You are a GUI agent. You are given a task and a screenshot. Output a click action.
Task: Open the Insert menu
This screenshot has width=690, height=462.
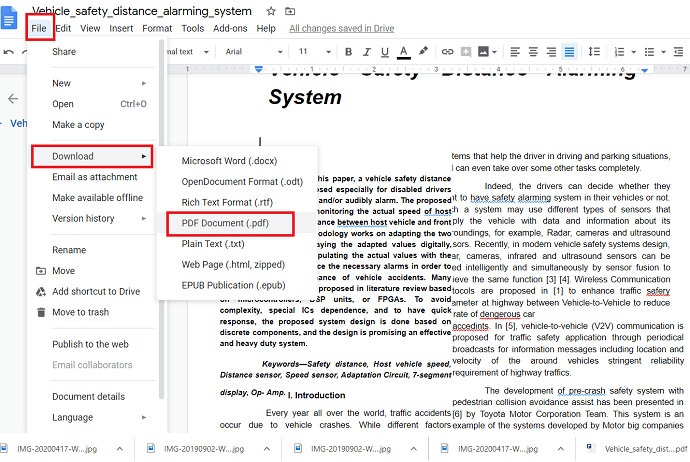click(x=121, y=28)
